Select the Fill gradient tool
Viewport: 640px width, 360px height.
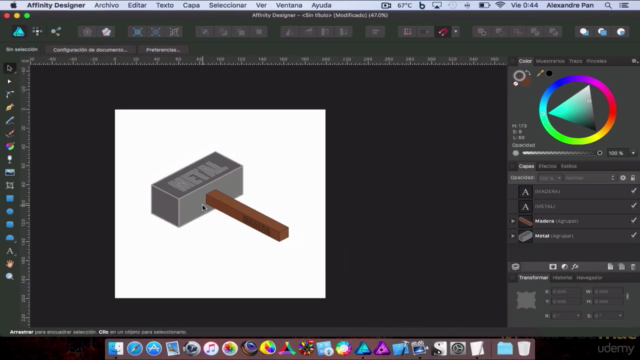9,146
